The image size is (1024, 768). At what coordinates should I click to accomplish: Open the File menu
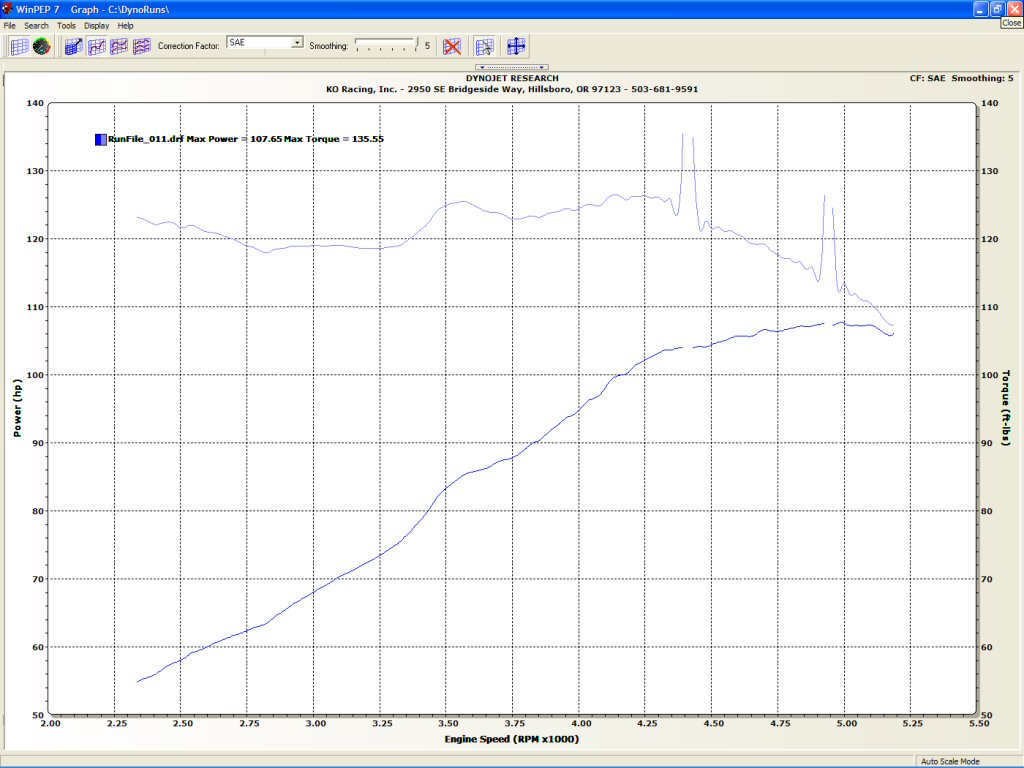[x=10, y=25]
